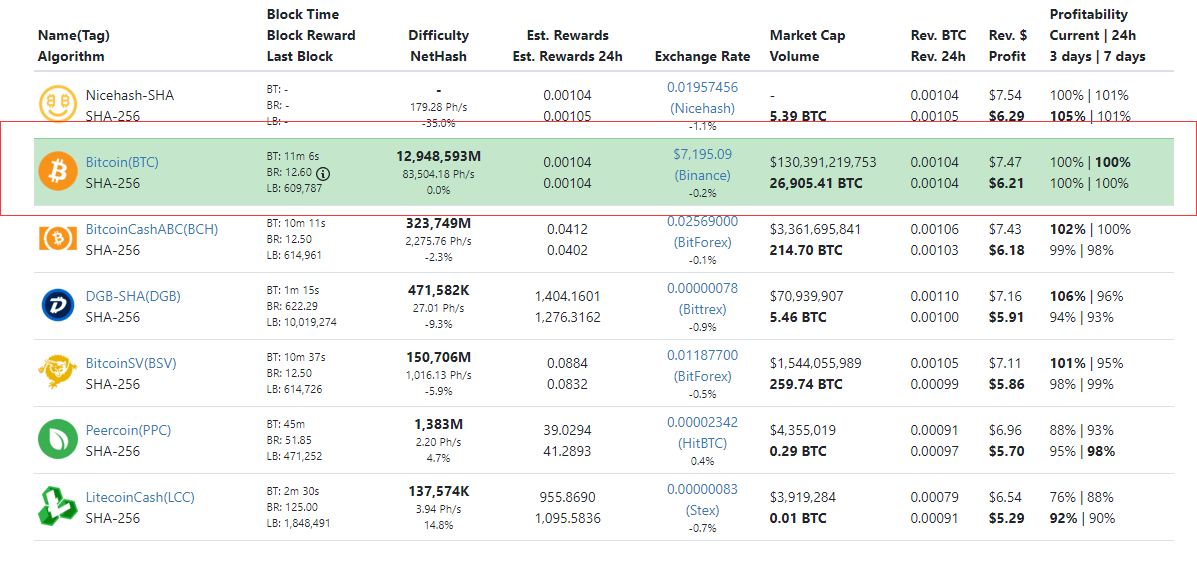The width and height of the screenshot is (1197, 561).
Task: Click the info icon beside block reward 12.60
Action: [323, 173]
